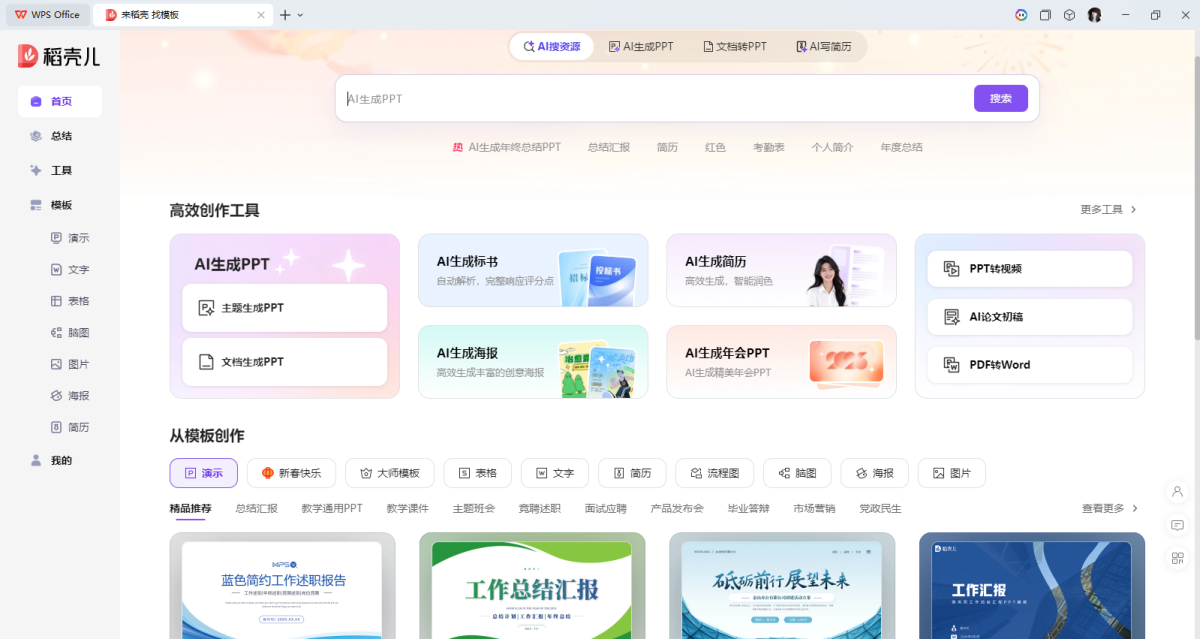Image resolution: width=1200 pixels, height=639 pixels.
Task: Expand 更多工具 tools list
Action: pos(1108,210)
